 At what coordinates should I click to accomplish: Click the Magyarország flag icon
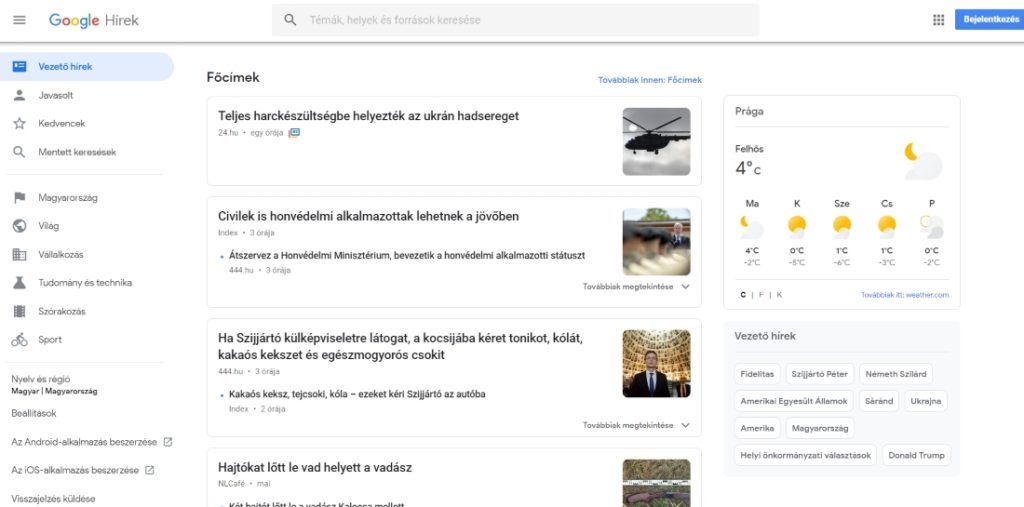tap(20, 198)
